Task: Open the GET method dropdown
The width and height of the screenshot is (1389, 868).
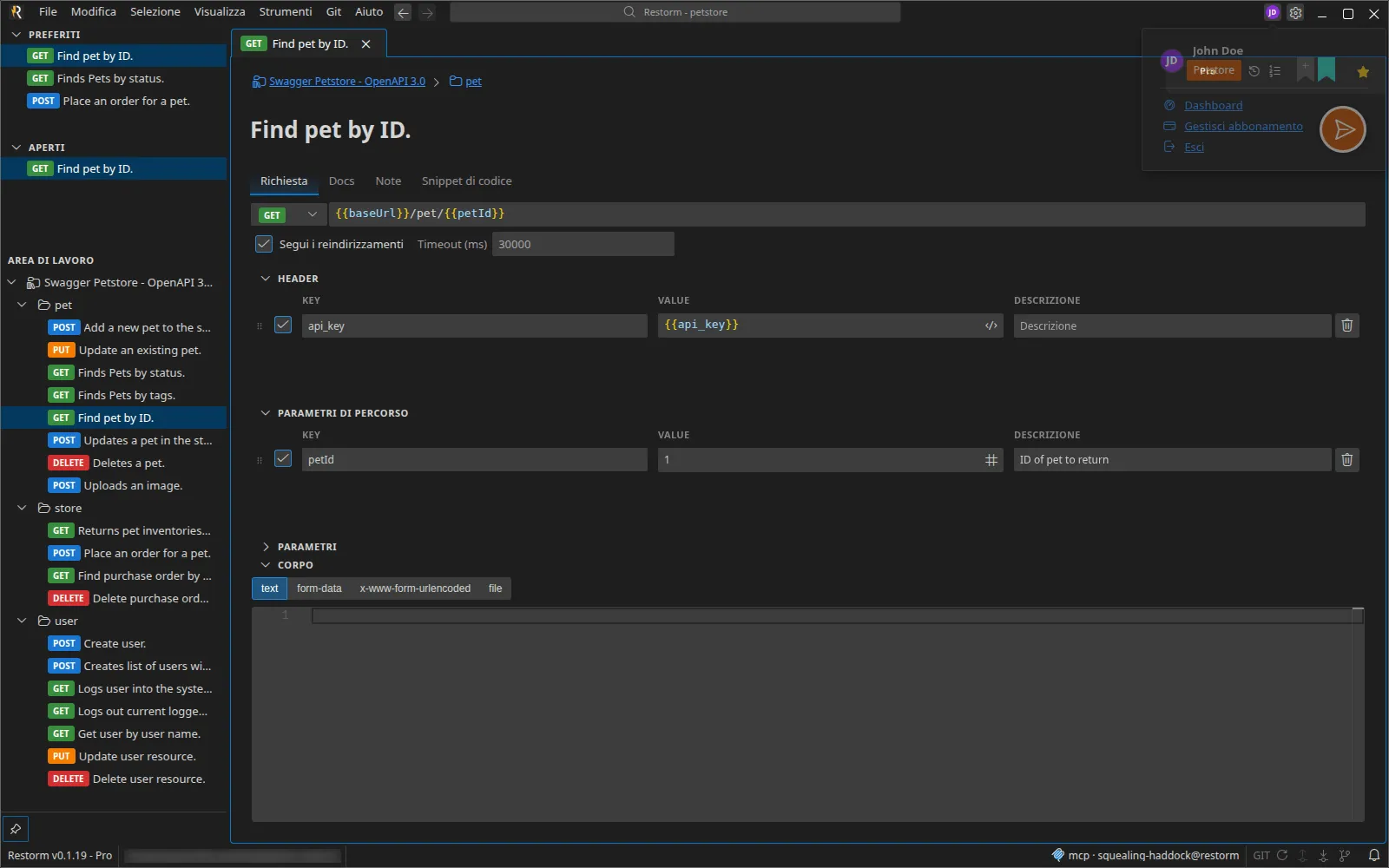Action: (x=289, y=214)
